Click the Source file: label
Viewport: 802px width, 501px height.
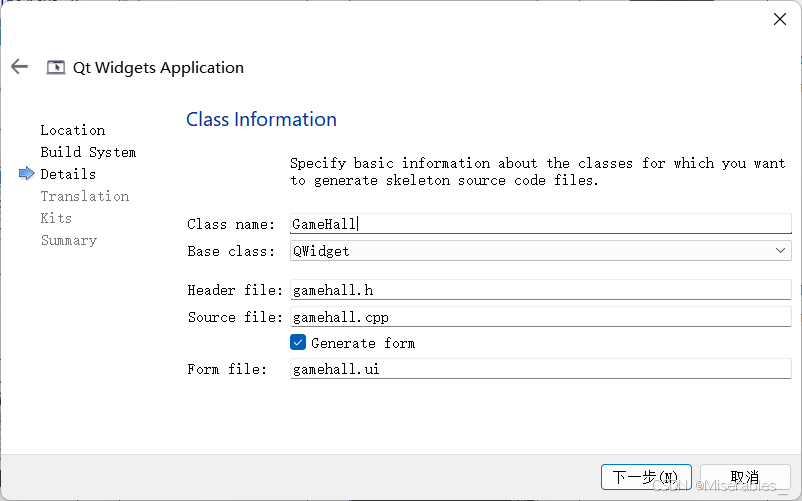click(x=235, y=317)
